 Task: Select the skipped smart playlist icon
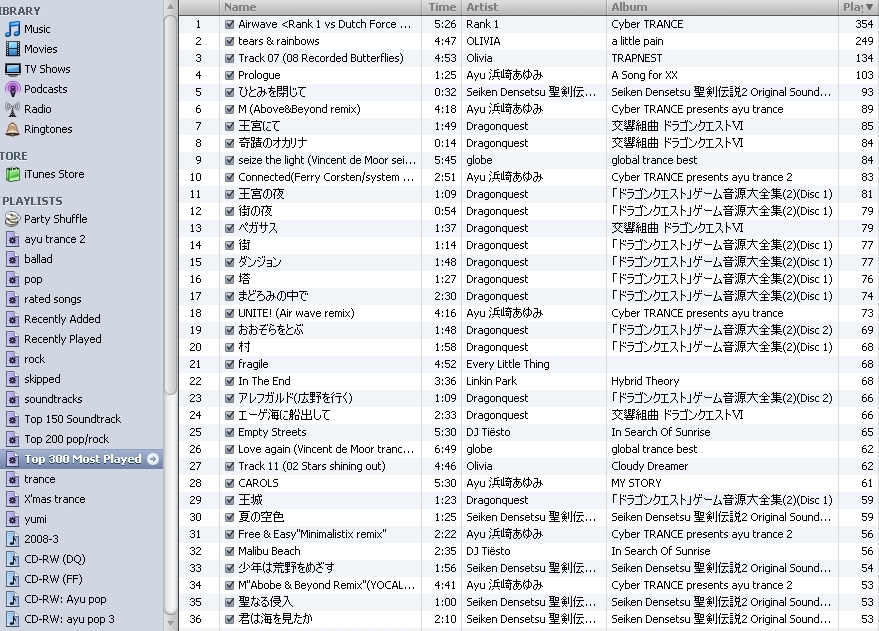point(12,379)
